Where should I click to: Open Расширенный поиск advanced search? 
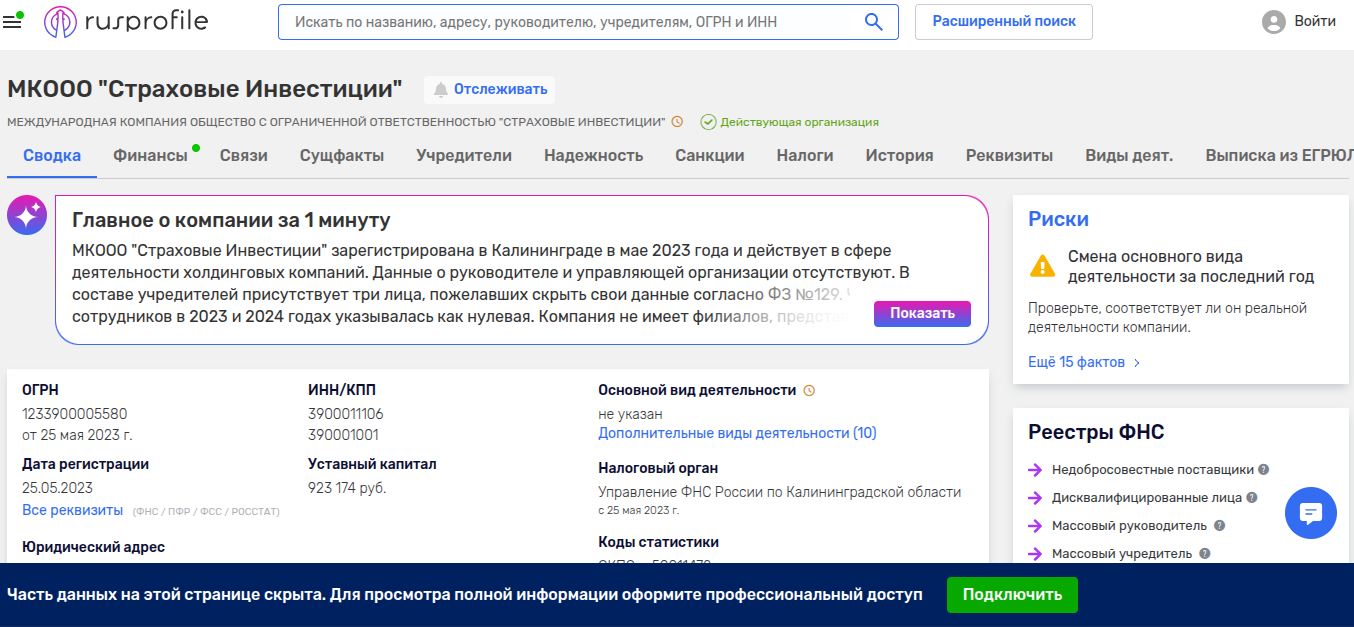click(1003, 22)
